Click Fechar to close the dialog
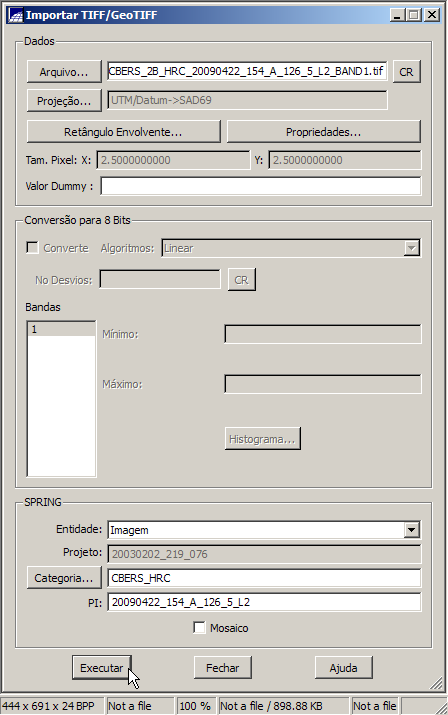448x715 pixels. [x=223, y=668]
